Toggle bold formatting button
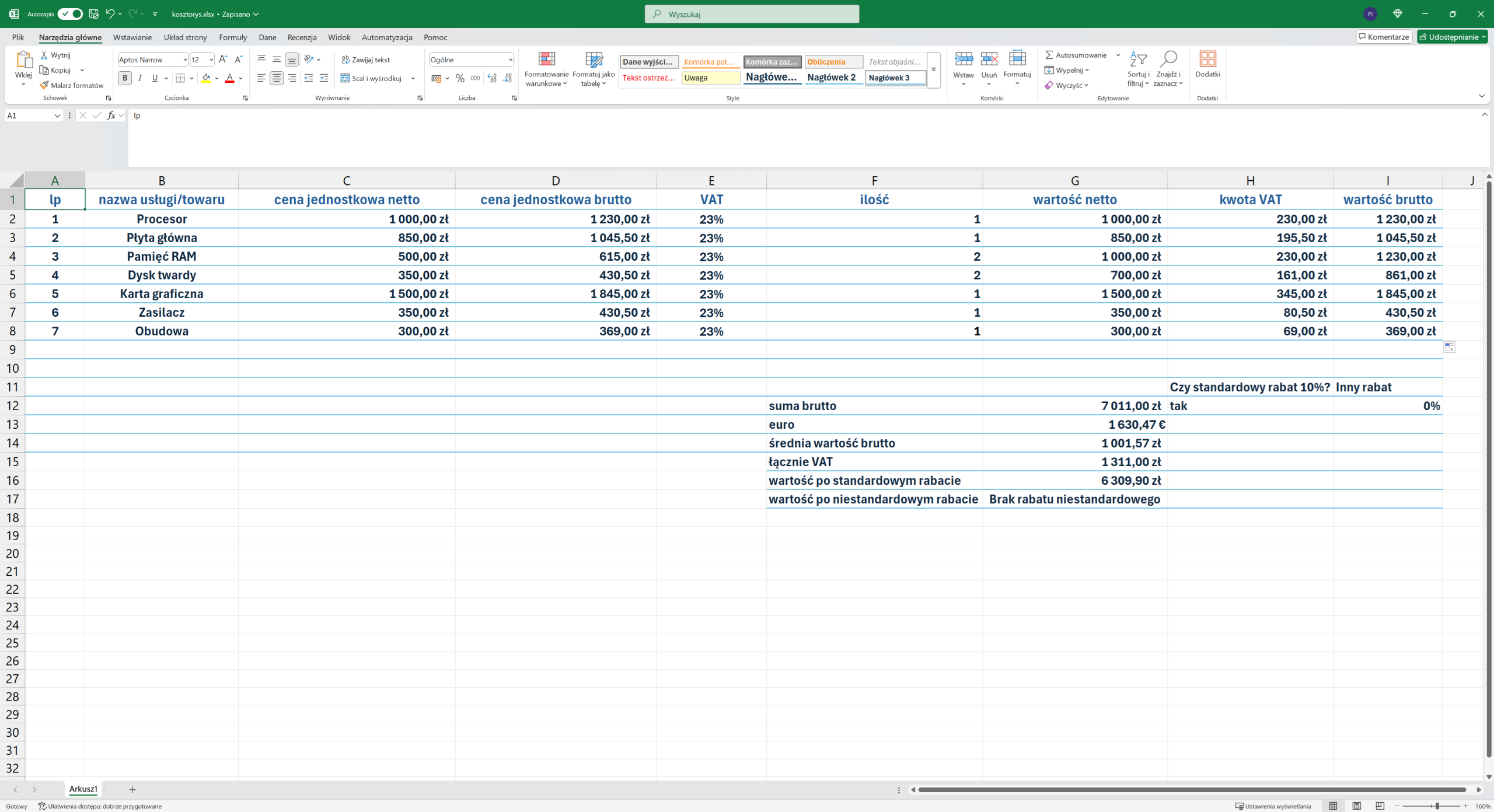Screen dimensions: 1494x812 coord(124,78)
